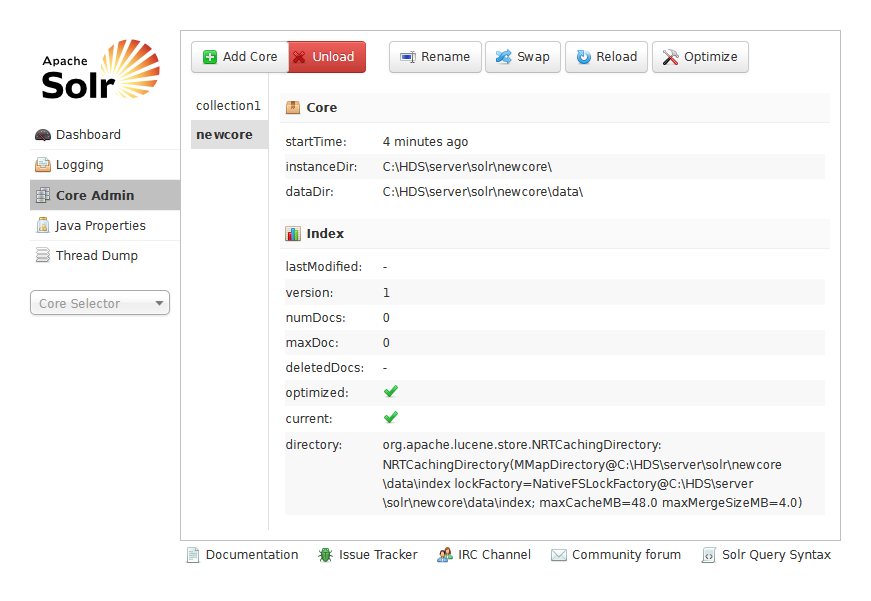Click the red X Unload icon
The height and width of the screenshot is (601, 871).
point(299,57)
